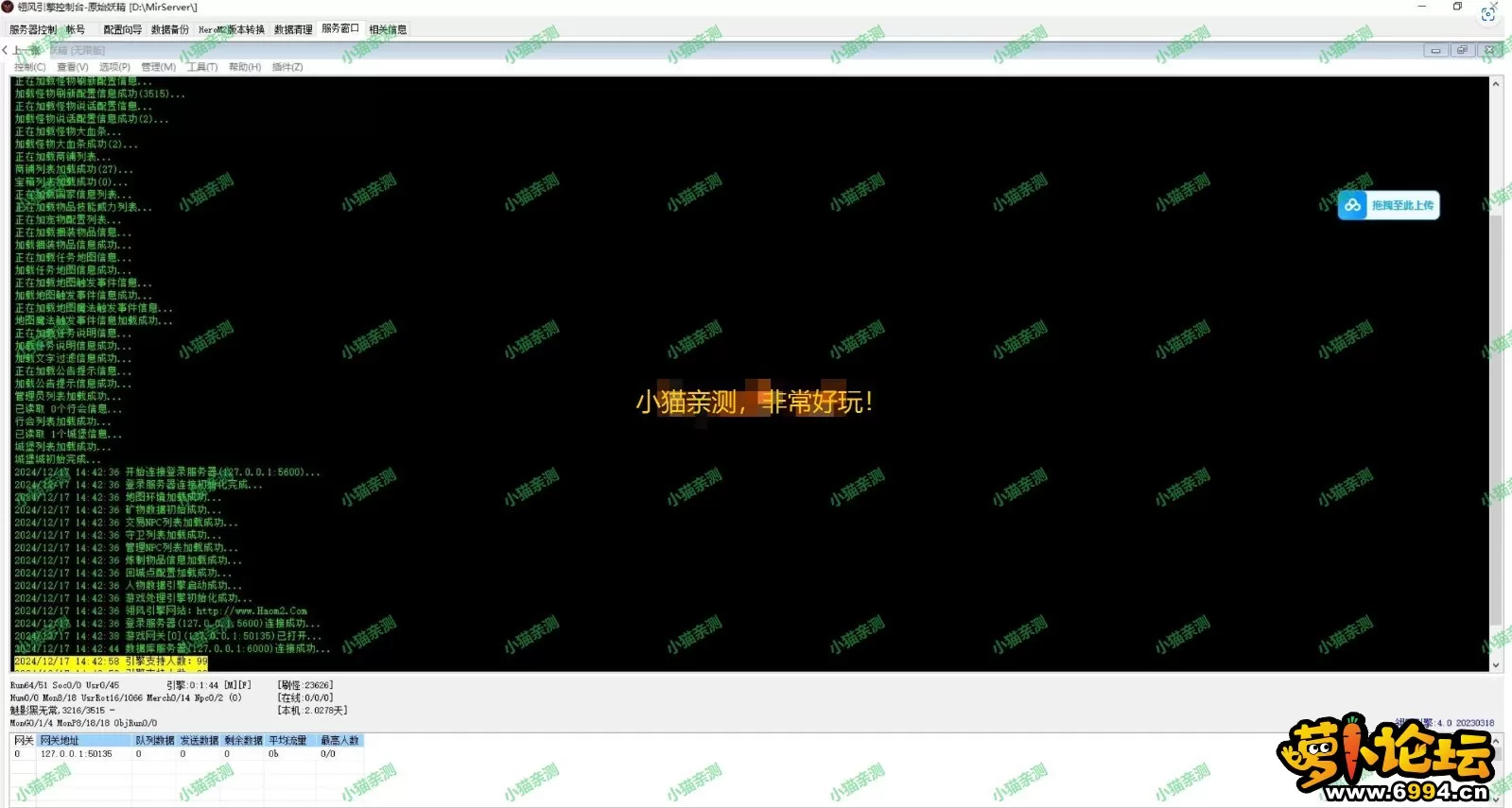Click the 拖拽至此上传 cloud upload button

click(1388, 205)
